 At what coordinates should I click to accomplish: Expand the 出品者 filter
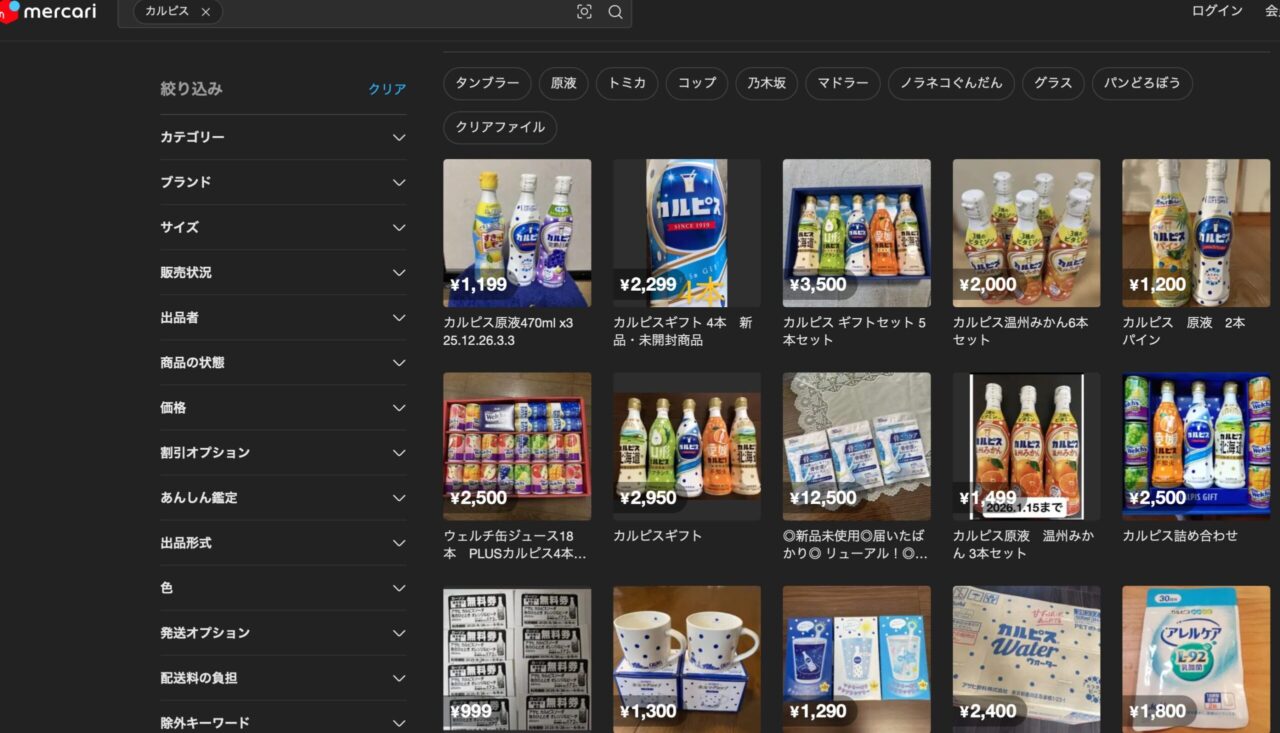pyautogui.click(x=283, y=317)
